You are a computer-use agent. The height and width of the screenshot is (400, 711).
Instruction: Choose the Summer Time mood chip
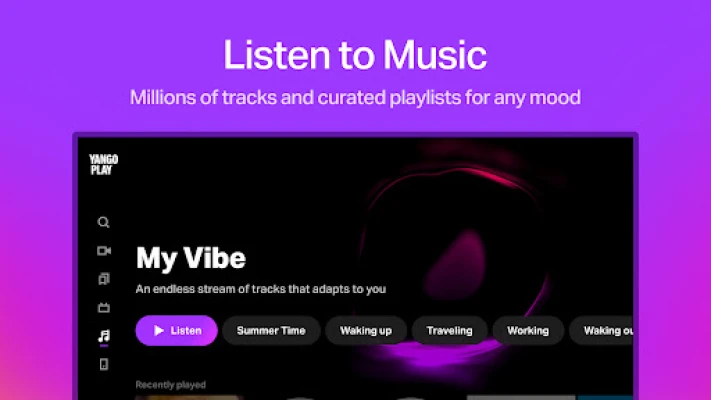tap(271, 331)
